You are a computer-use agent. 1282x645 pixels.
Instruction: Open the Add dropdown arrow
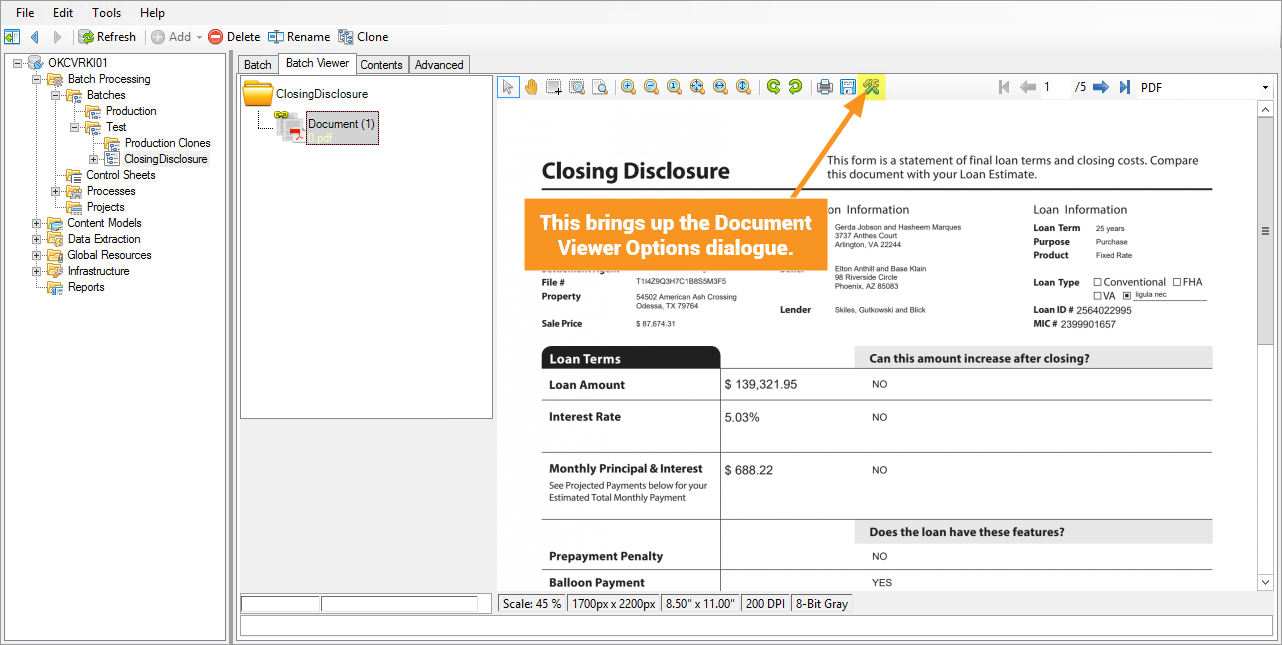click(x=199, y=37)
